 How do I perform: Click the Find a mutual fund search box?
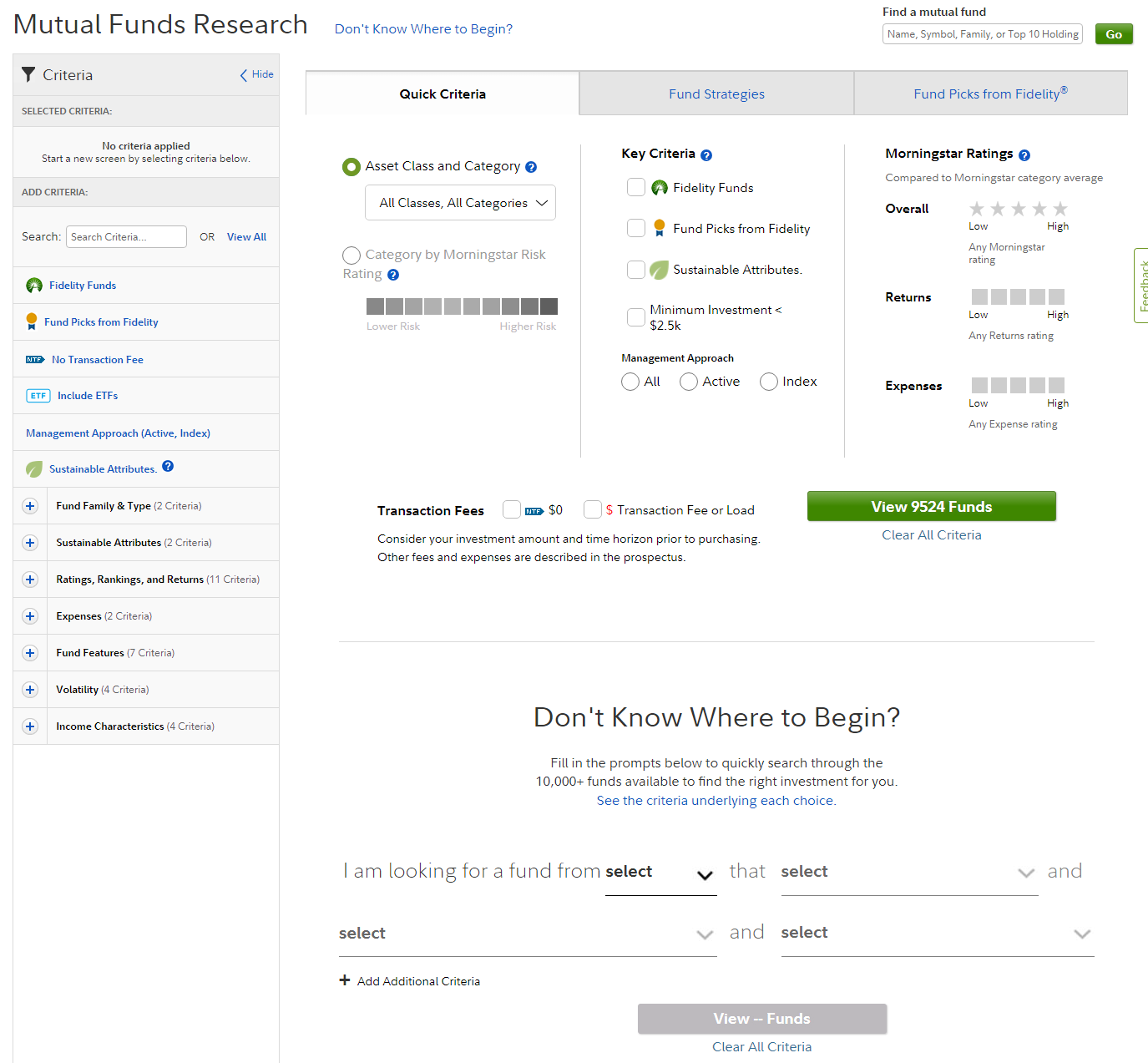click(982, 34)
